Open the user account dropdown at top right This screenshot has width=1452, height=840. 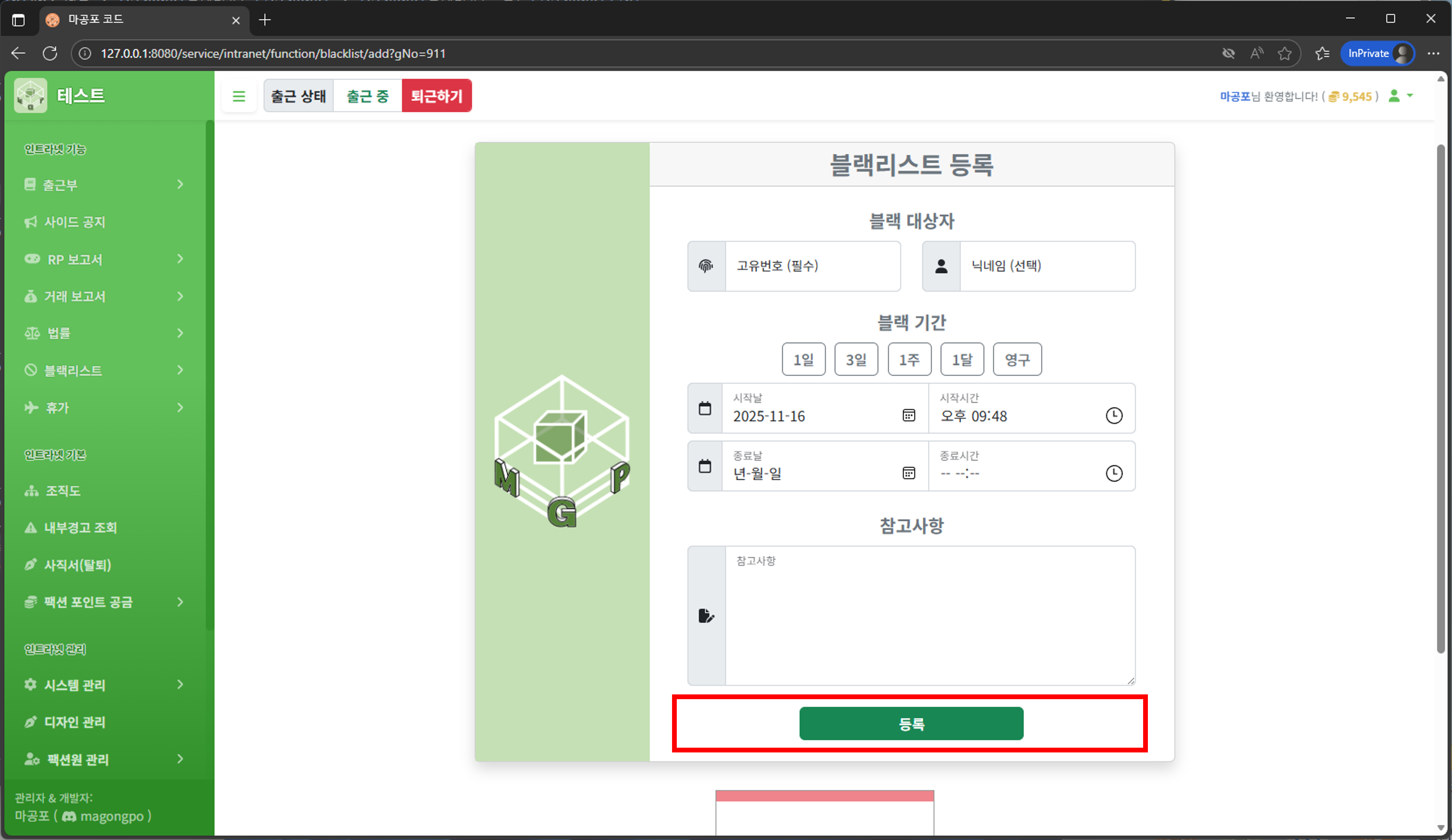click(1400, 96)
